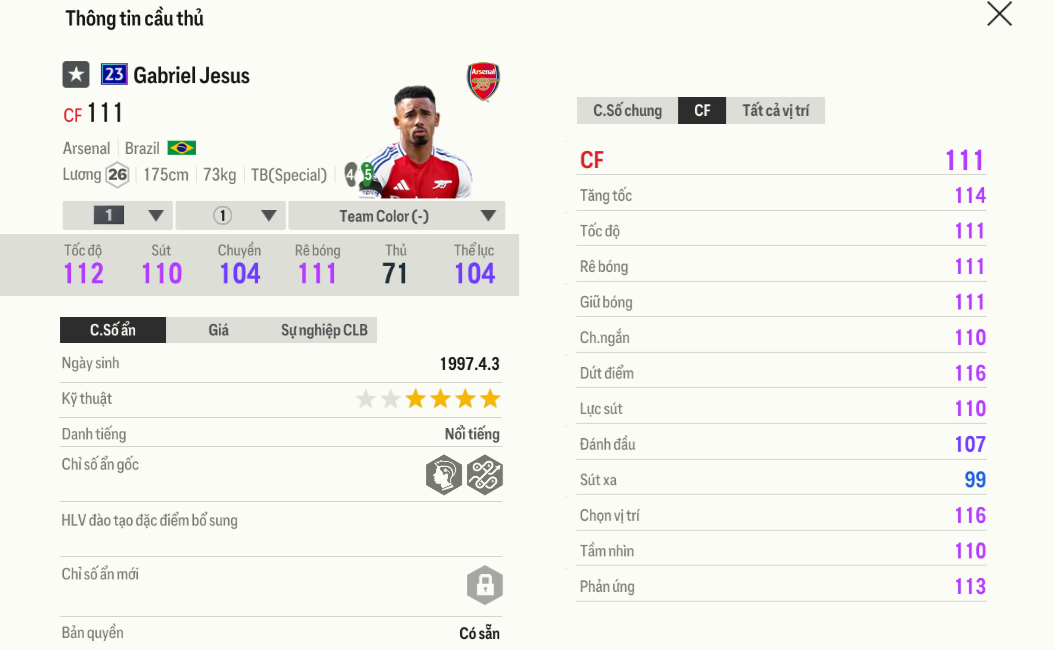The height and width of the screenshot is (650, 1055).
Task: Click the star favorite icon beside player number
Action: [x=75, y=74]
